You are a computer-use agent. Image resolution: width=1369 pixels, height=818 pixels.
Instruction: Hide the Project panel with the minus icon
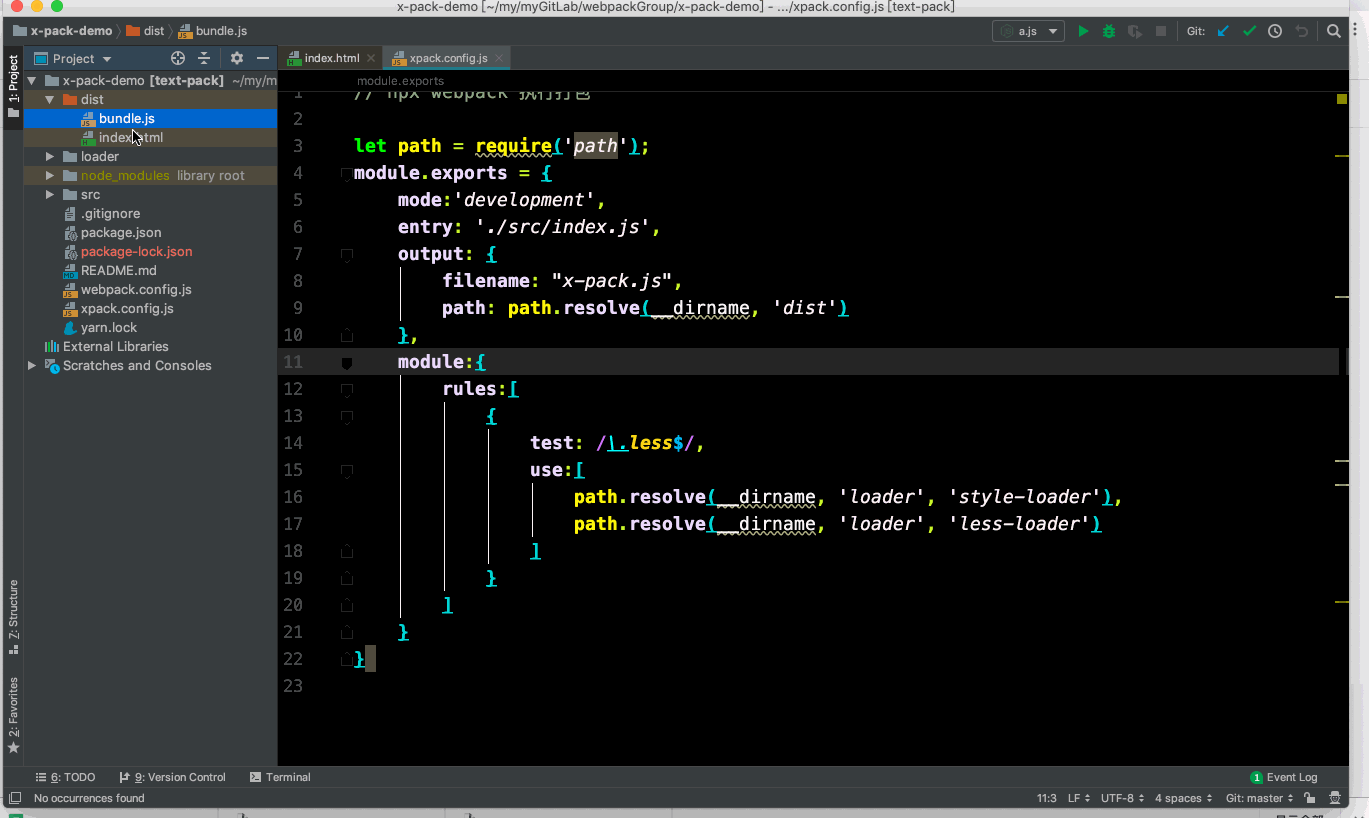coord(263,58)
